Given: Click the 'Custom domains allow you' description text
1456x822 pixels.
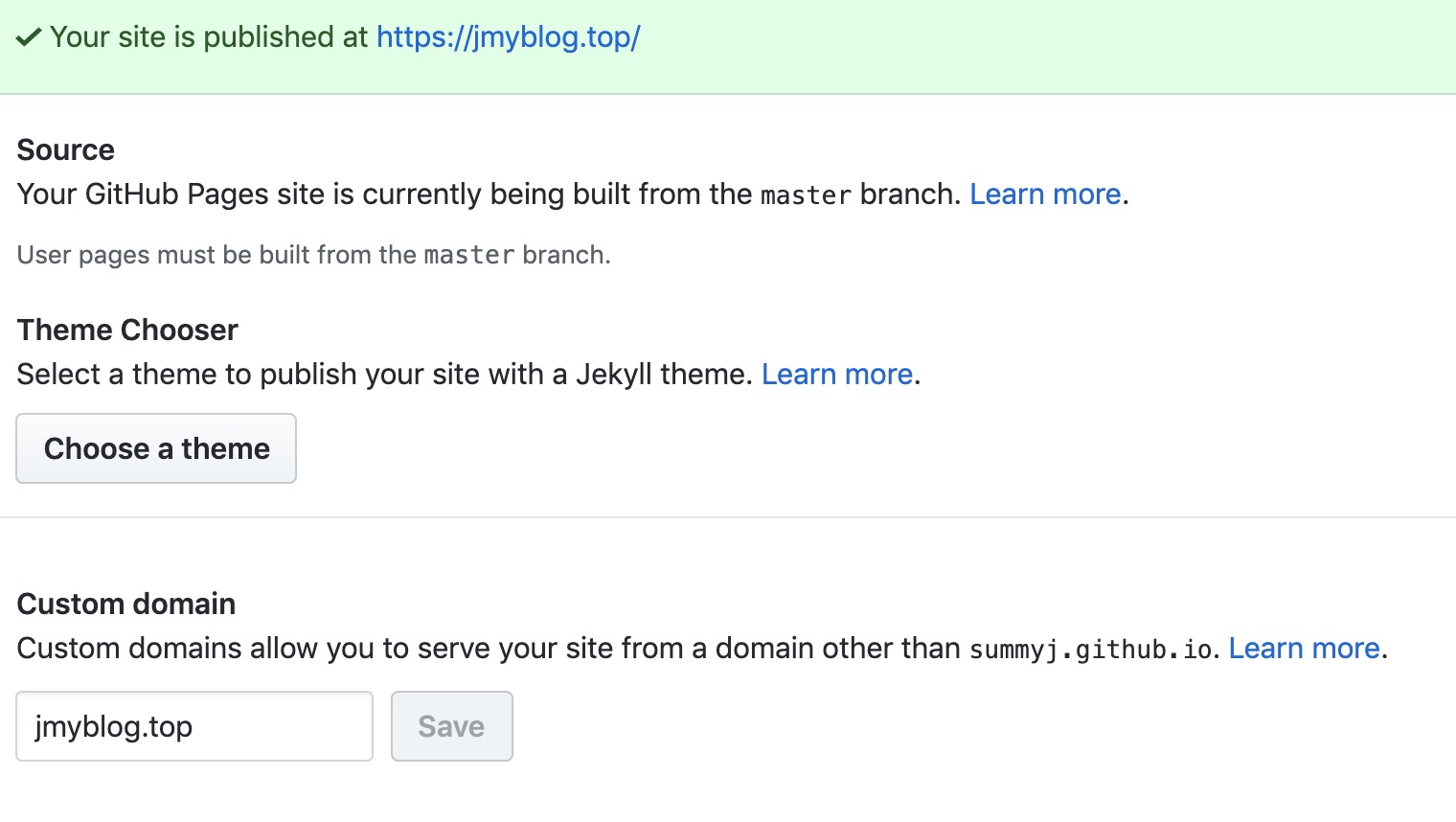Looking at the screenshot, I should 479,649.
